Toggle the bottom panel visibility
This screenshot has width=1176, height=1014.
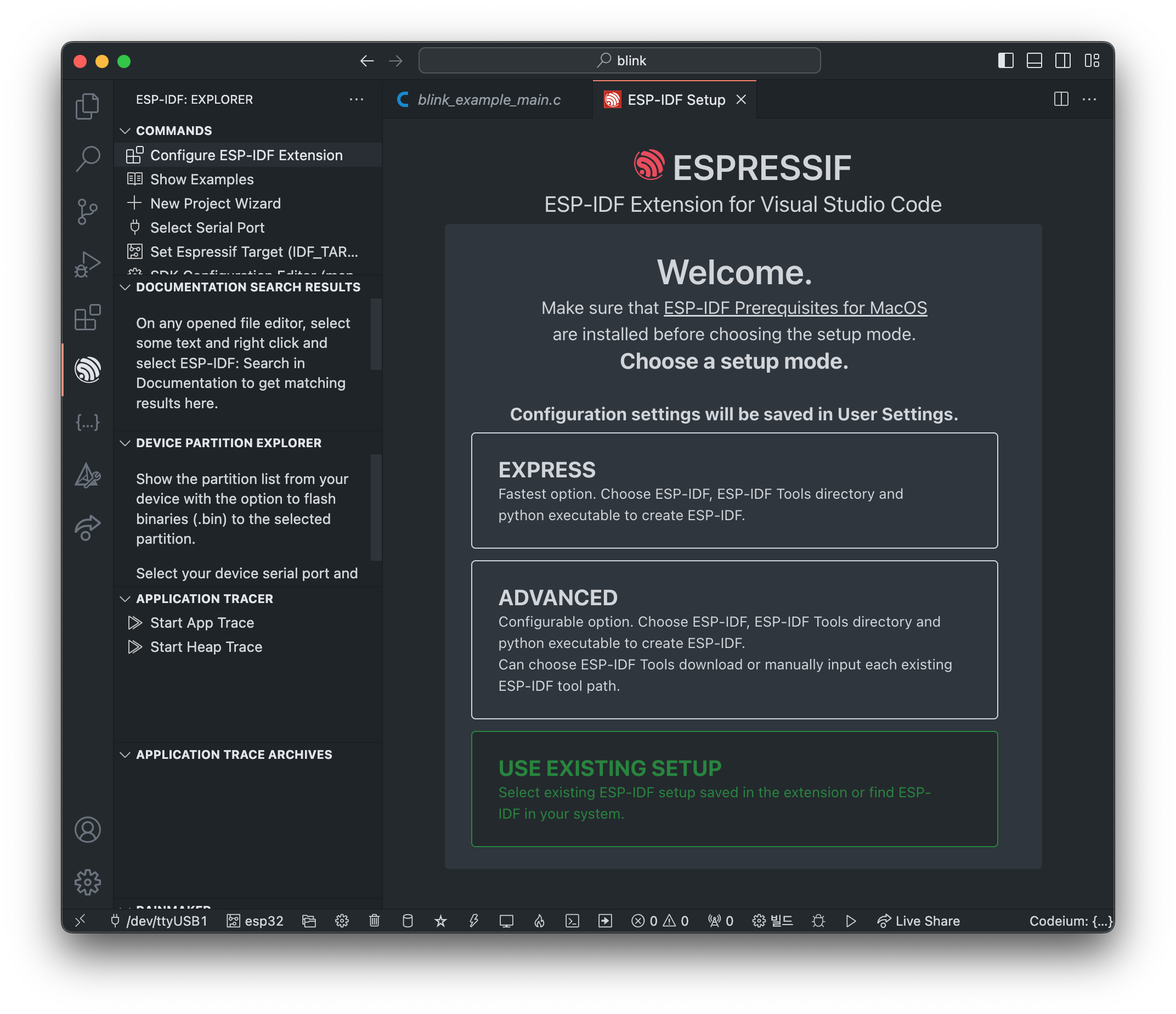tap(1034, 61)
